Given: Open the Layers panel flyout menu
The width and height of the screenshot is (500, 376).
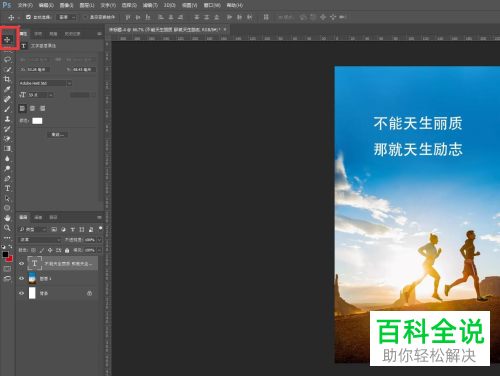Looking at the screenshot, I should click(99, 217).
